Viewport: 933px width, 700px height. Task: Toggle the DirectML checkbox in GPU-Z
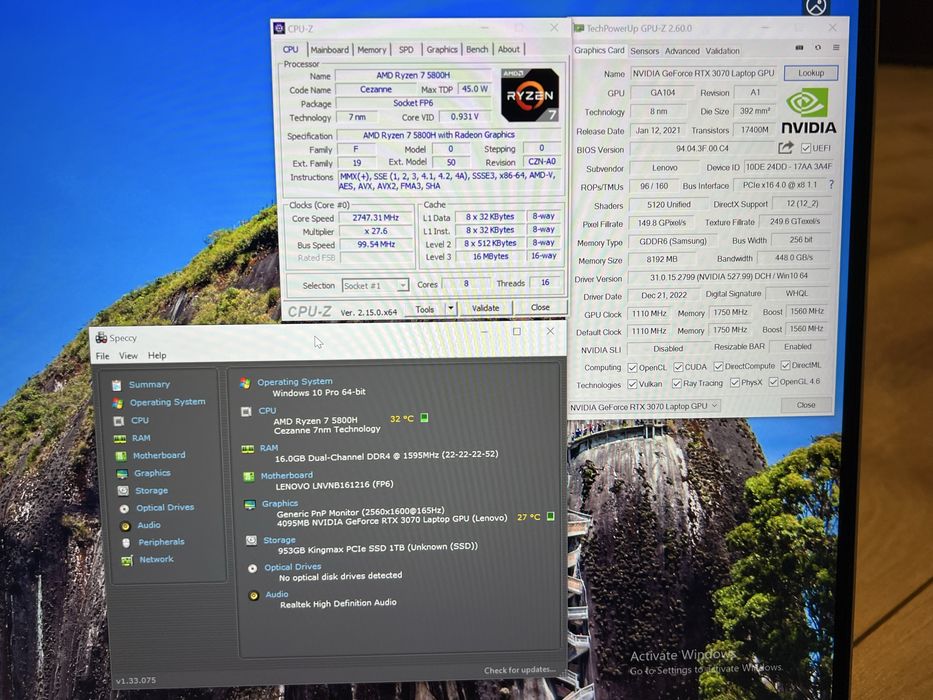(785, 365)
